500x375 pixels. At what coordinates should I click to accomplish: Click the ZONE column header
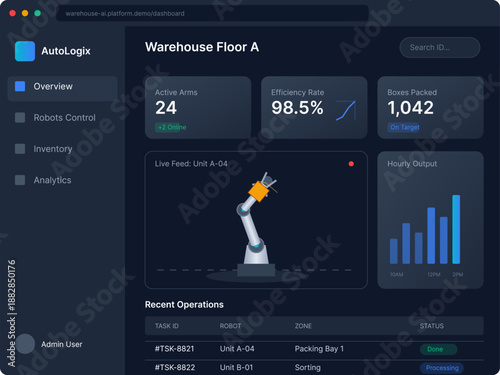[303, 326]
